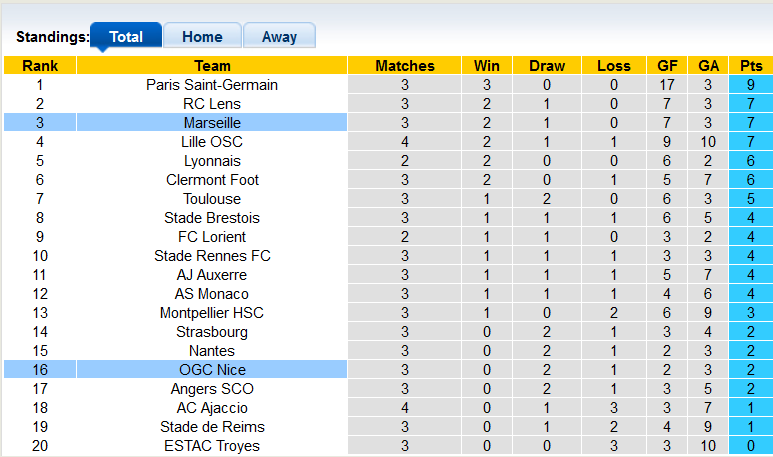773x457 pixels.
Task: Click the Team column header
Action: 212,66
